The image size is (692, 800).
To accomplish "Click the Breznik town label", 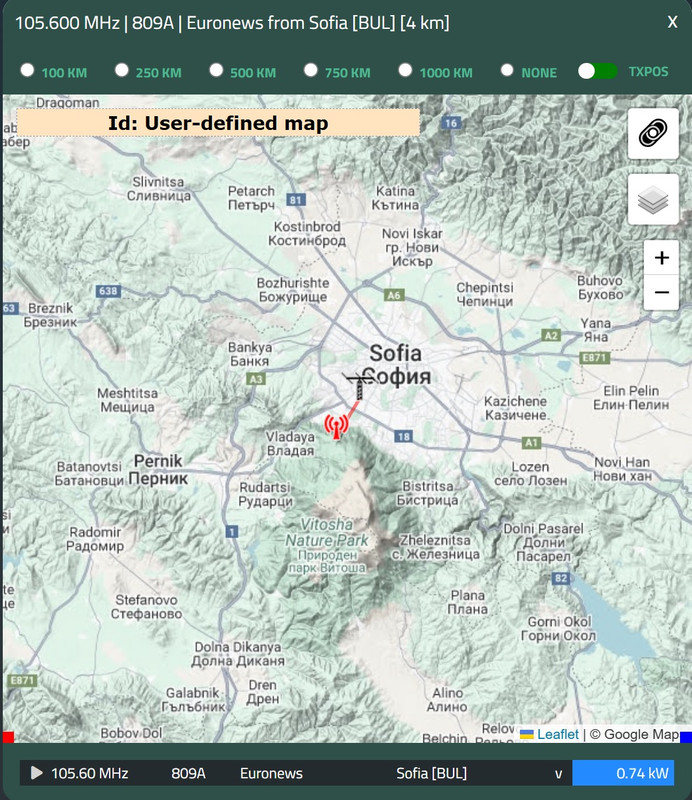I will point(50,315).
